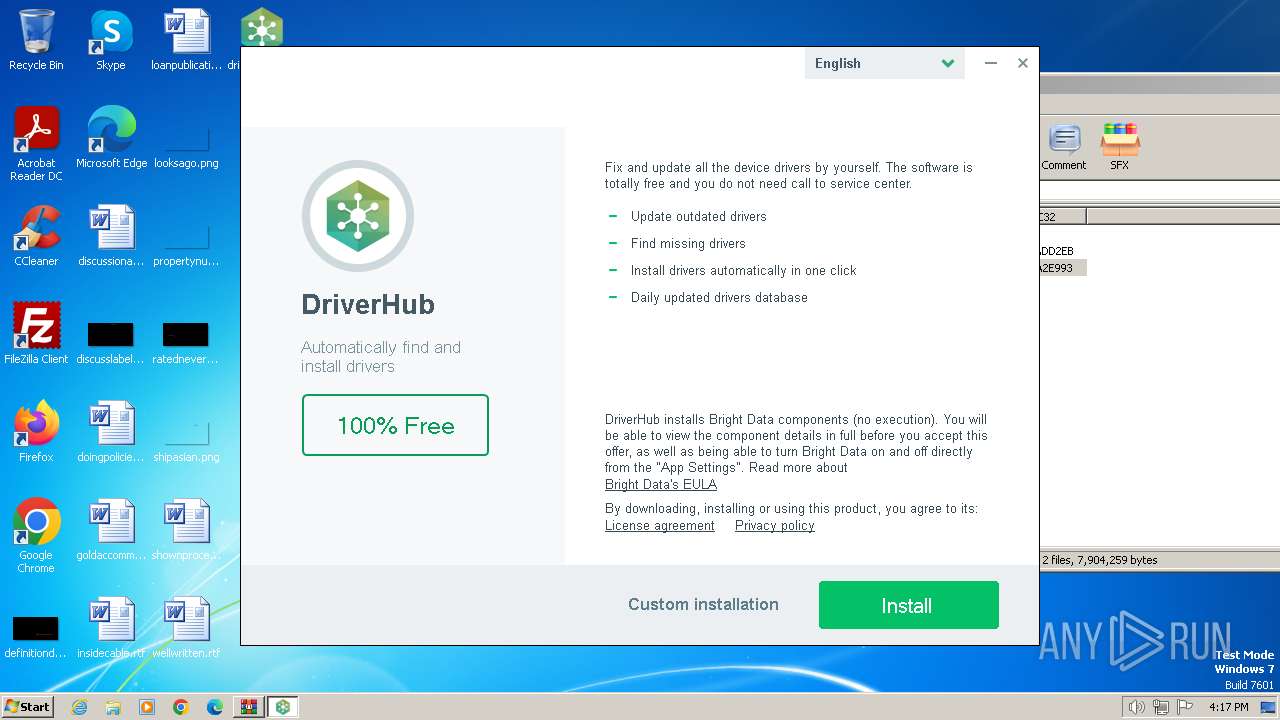Open the loanpublicati... Word document
Screen dimensions: 1280x720
point(186,40)
